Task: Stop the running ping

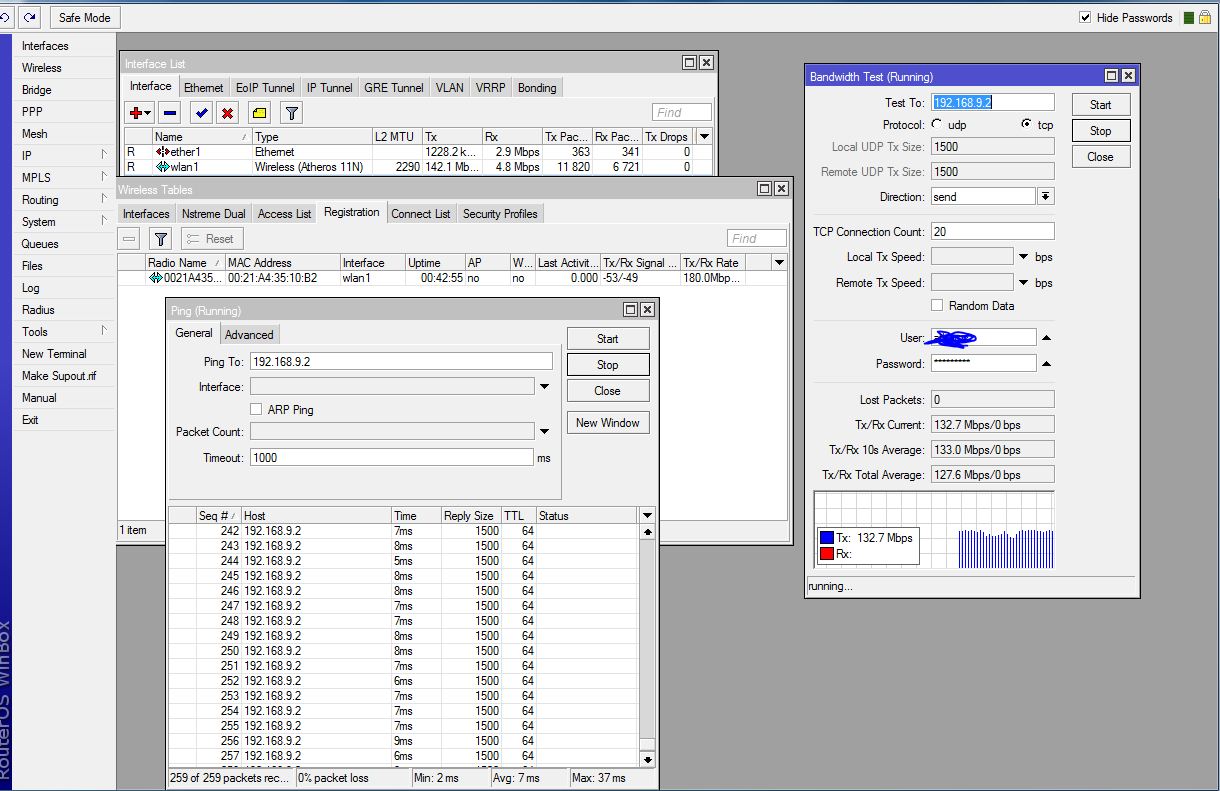Action: 608,365
